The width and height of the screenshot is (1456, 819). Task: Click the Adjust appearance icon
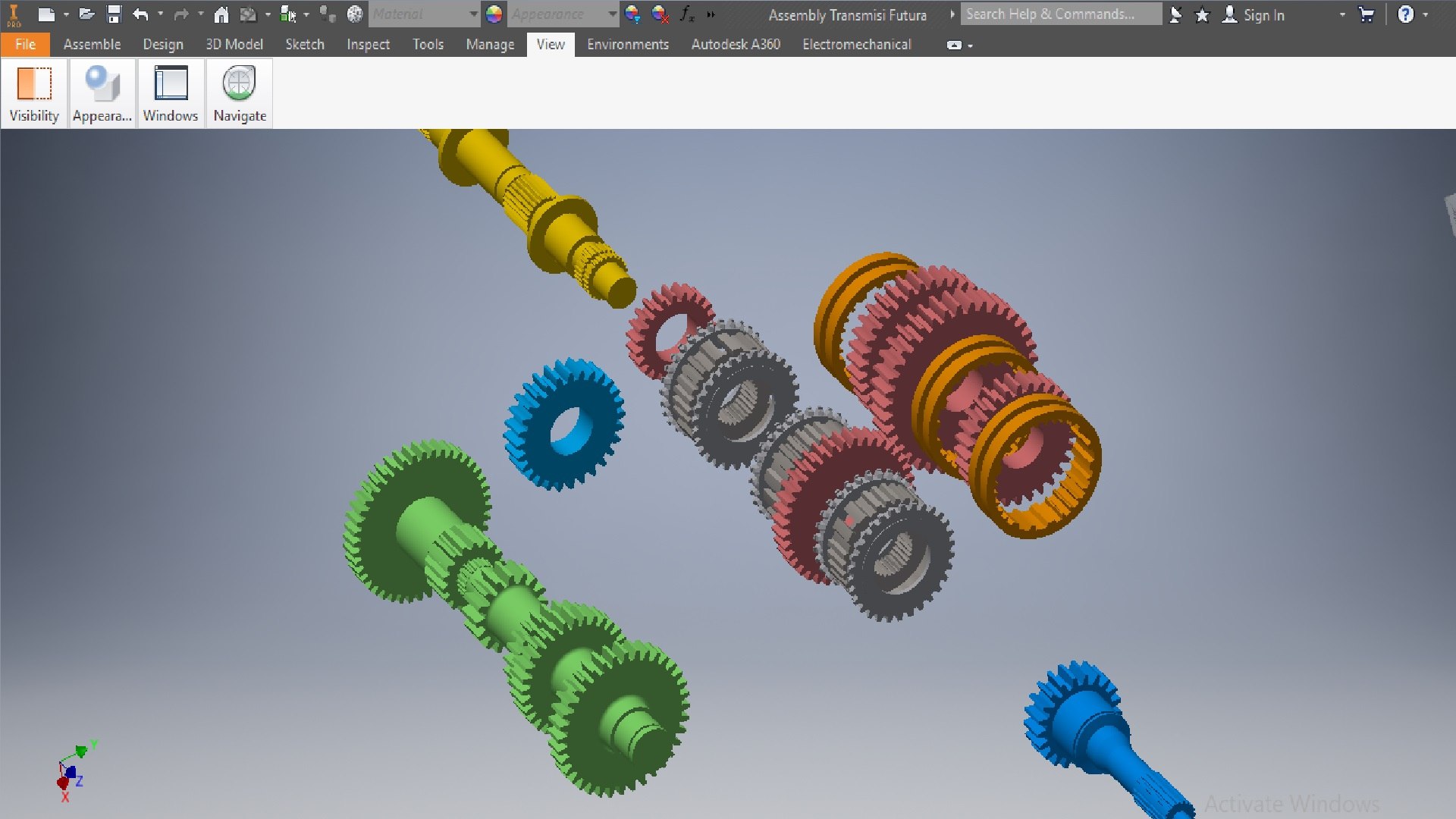[x=632, y=14]
